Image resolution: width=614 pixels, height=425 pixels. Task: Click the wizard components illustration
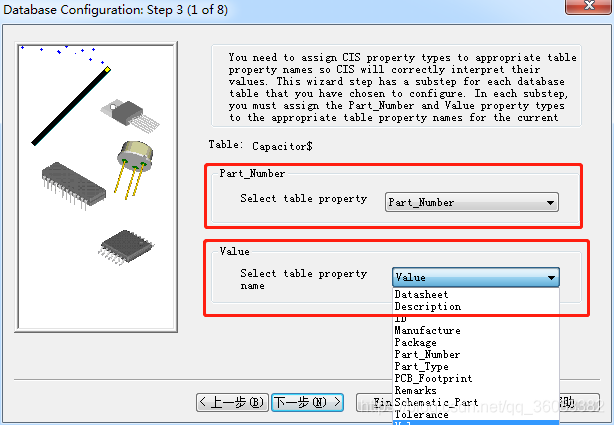click(x=96, y=187)
